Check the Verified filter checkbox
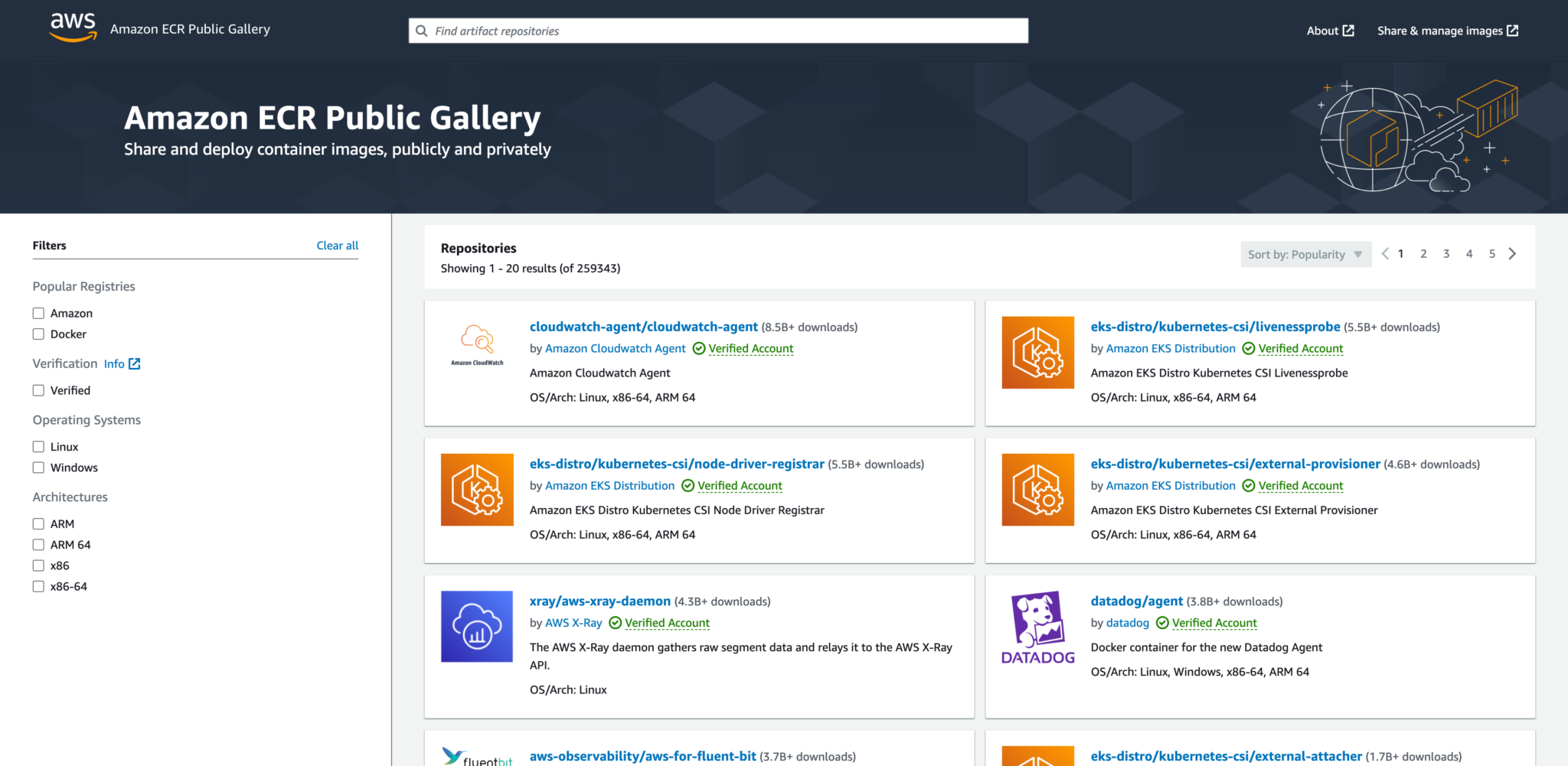Viewport: 1568px width, 766px height. pyautogui.click(x=38, y=390)
